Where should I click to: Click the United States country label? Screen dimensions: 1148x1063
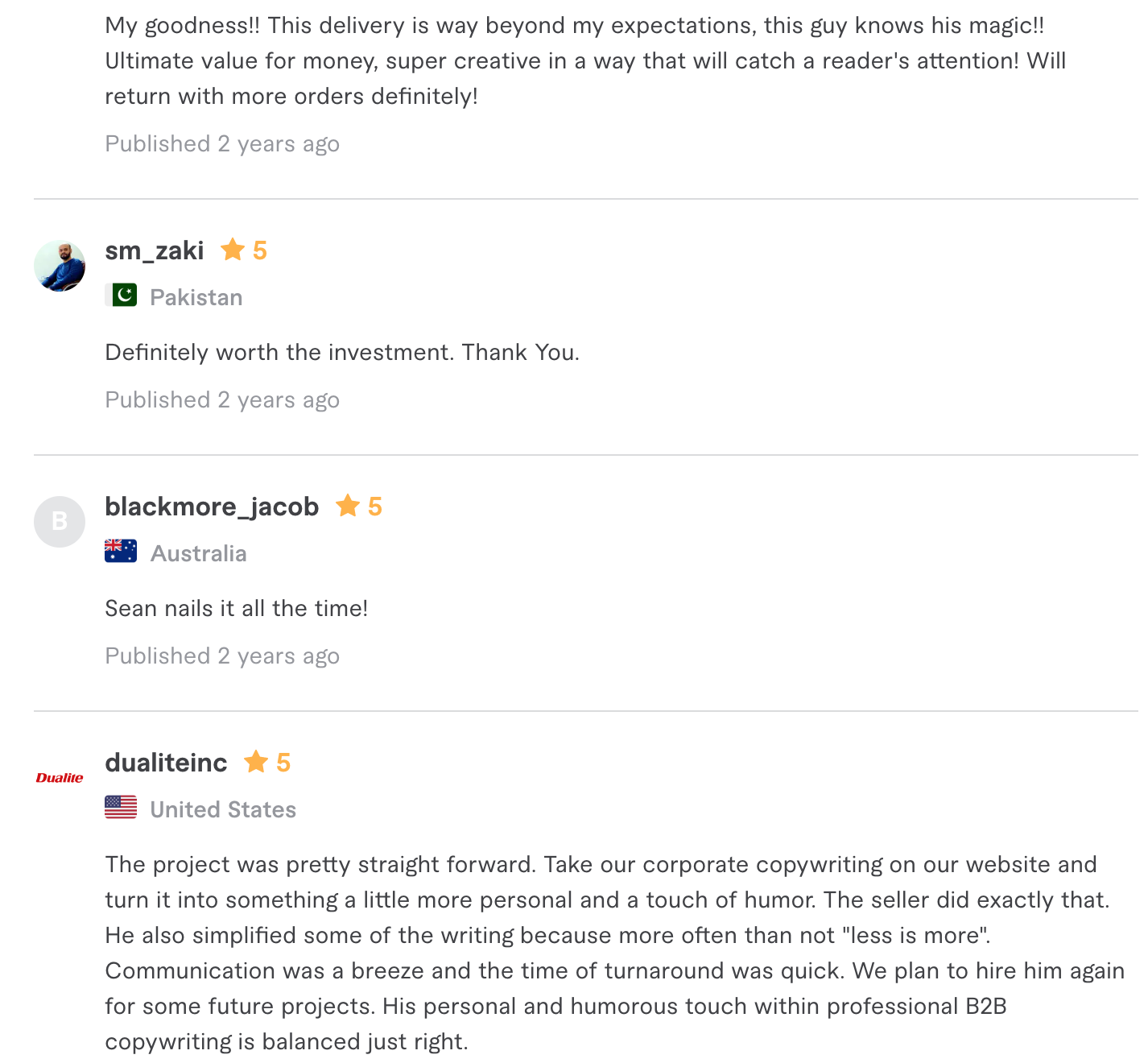[x=223, y=809]
